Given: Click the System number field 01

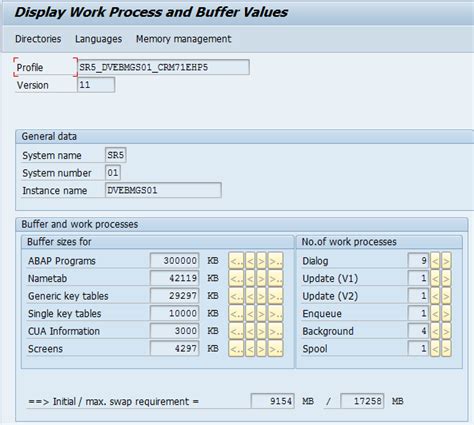Looking at the screenshot, I should [113, 173].
